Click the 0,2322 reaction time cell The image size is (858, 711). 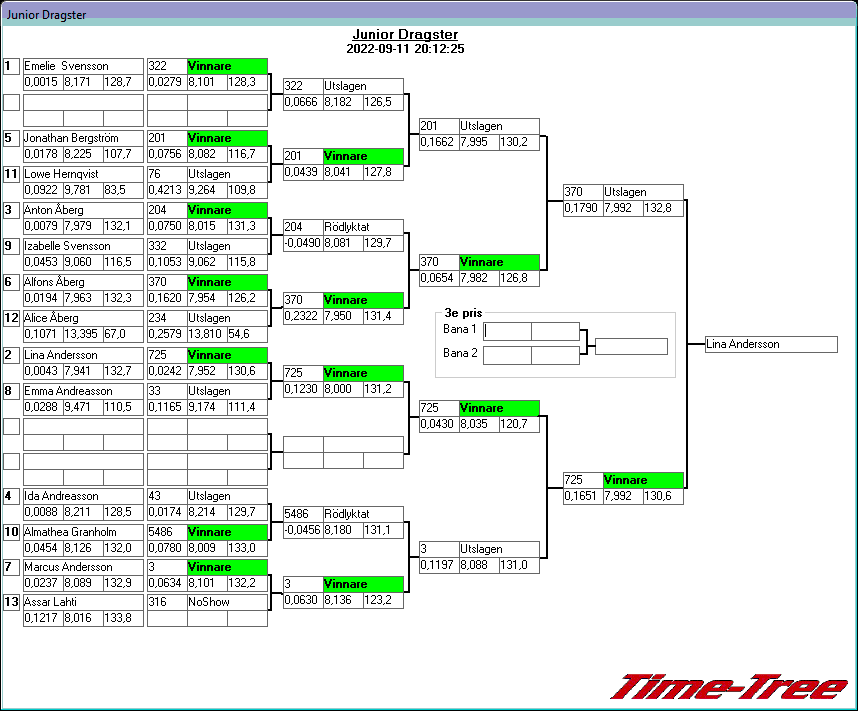303,316
